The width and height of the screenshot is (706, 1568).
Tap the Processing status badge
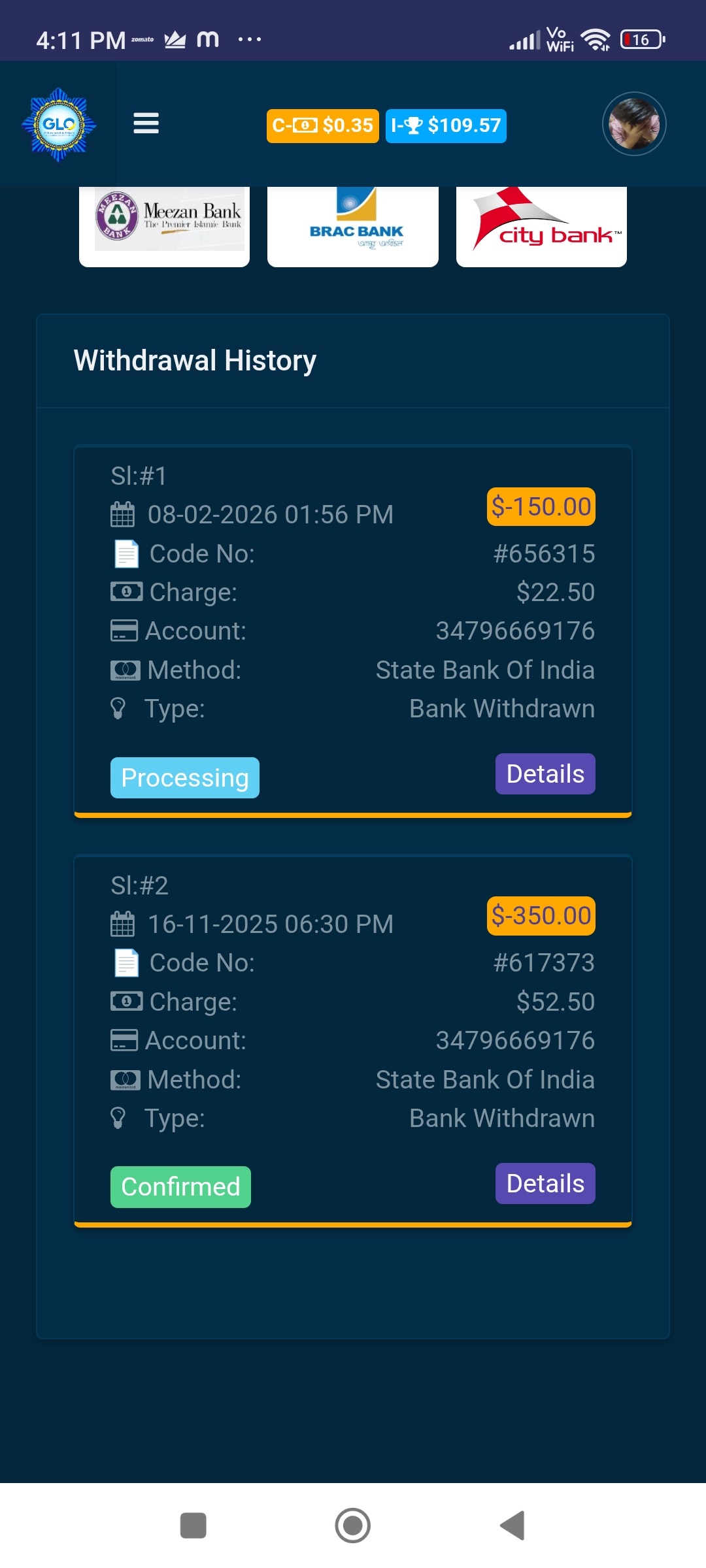pyautogui.click(x=184, y=777)
